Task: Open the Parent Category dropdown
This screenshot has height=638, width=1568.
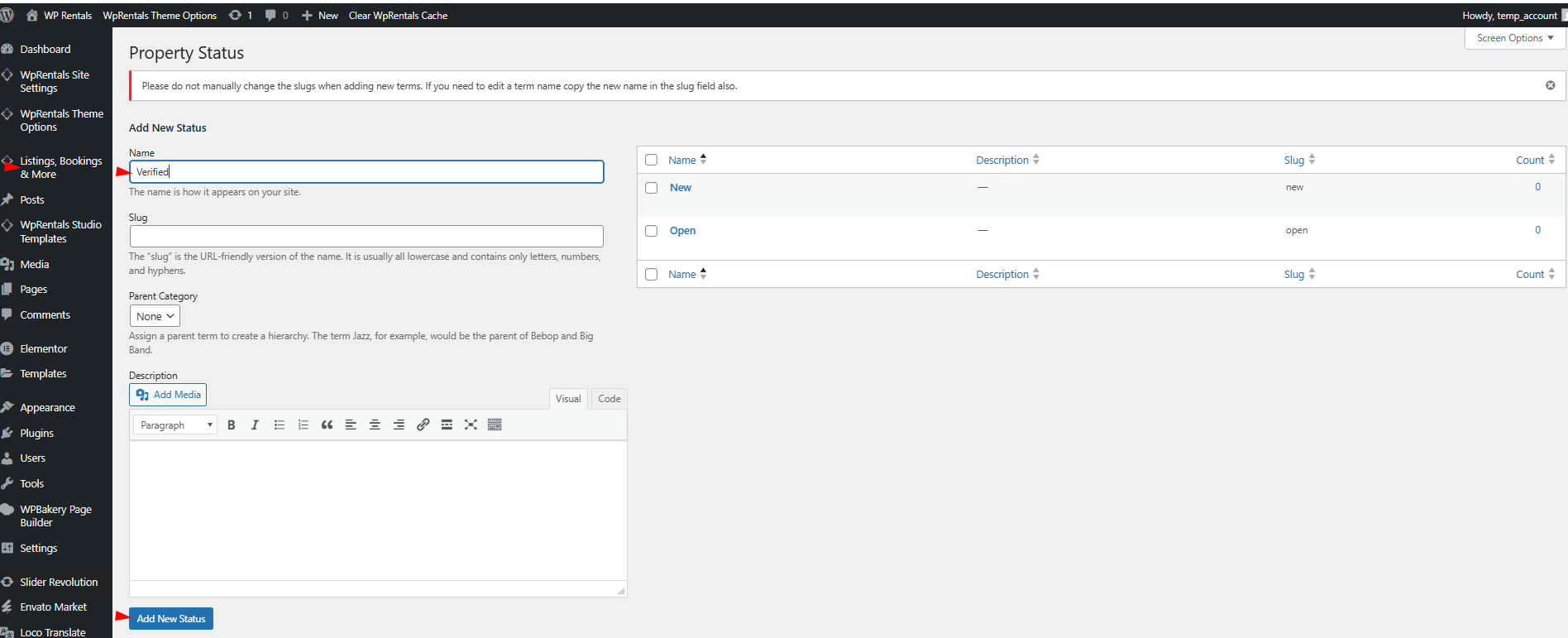Action: 155,316
